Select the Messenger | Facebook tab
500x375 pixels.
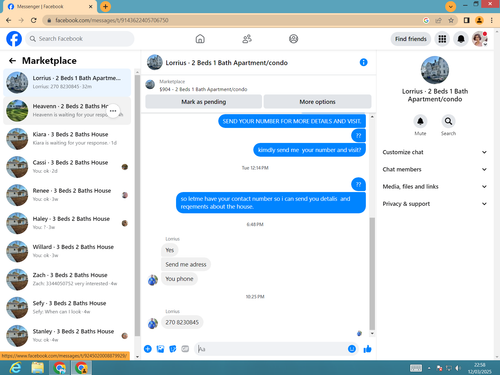coord(50,7)
